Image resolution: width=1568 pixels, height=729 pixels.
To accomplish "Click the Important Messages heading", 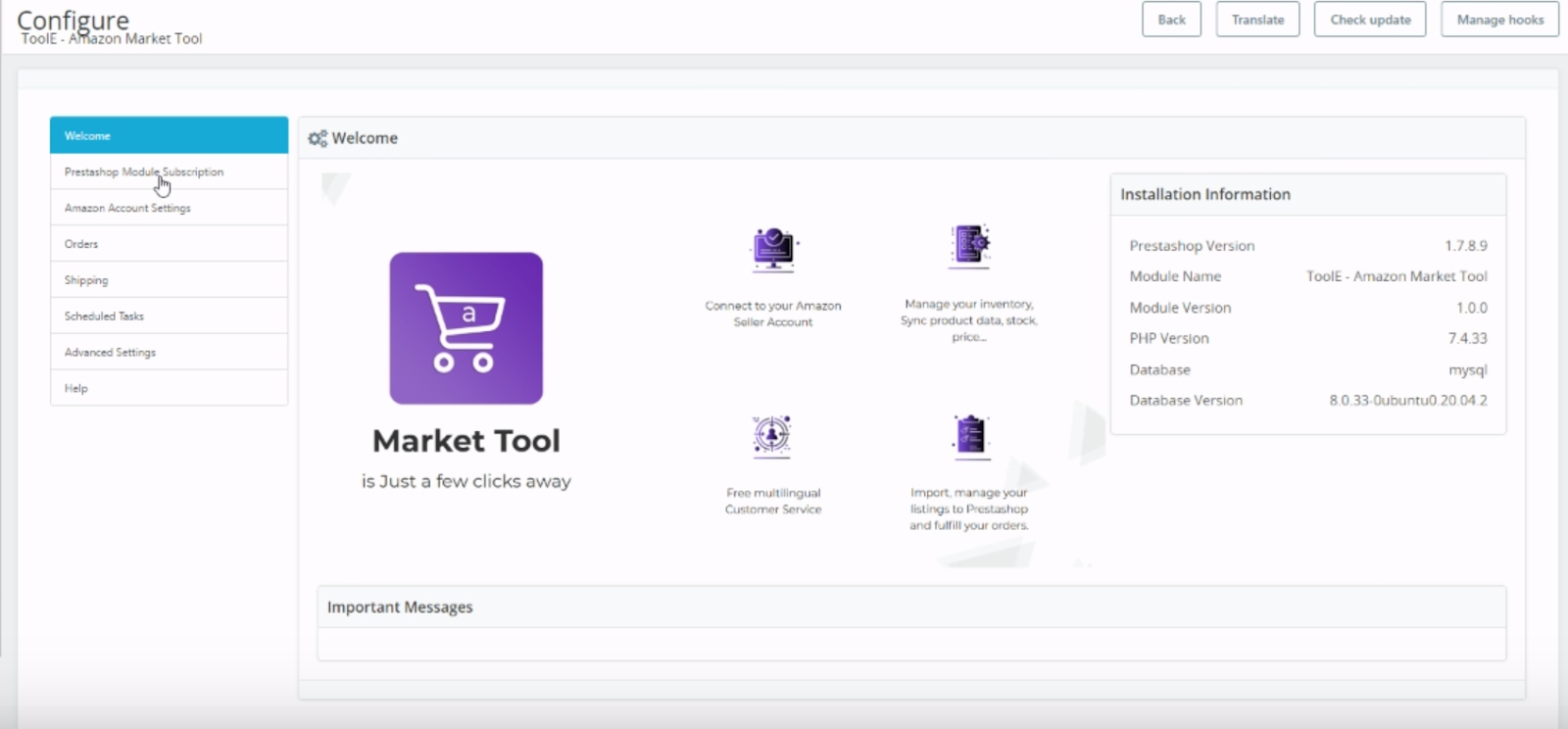I will (x=400, y=607).
